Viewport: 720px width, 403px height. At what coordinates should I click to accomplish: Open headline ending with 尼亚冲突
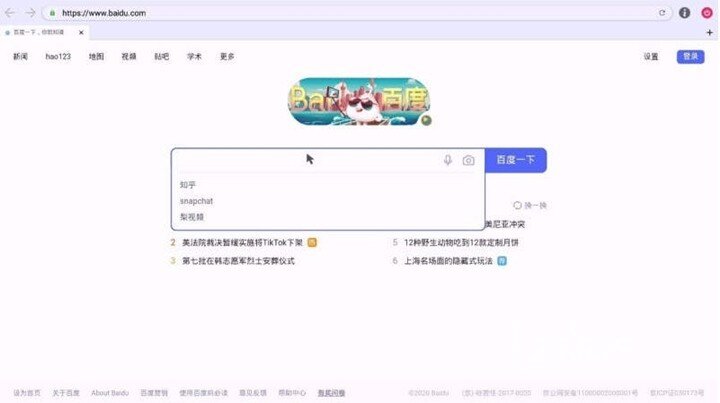point(505,224)
